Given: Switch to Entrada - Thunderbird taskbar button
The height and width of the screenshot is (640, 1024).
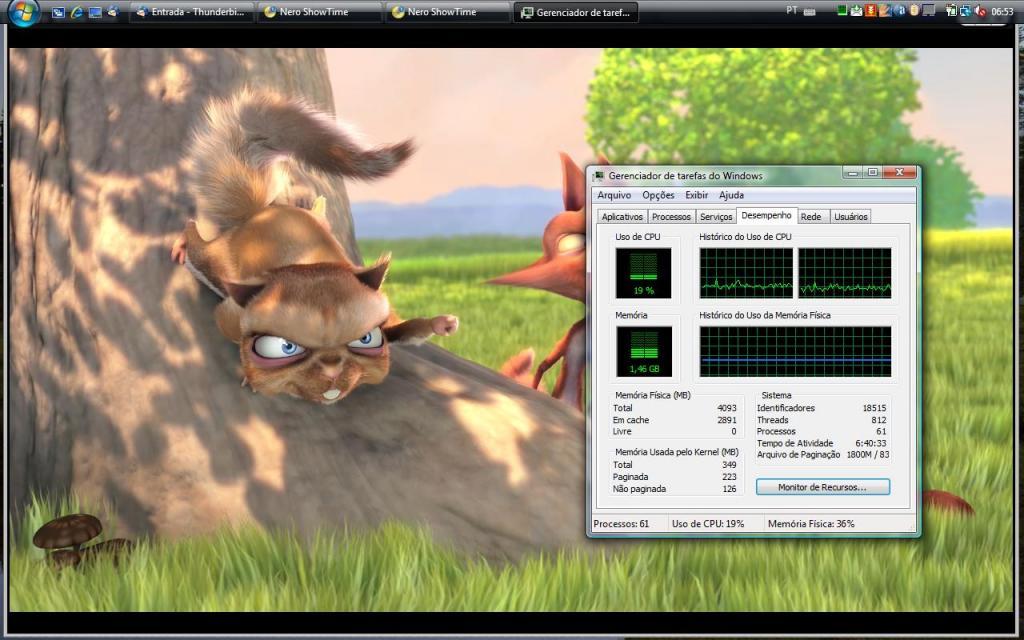Looking at the screenshot, I should click(192, 12).
